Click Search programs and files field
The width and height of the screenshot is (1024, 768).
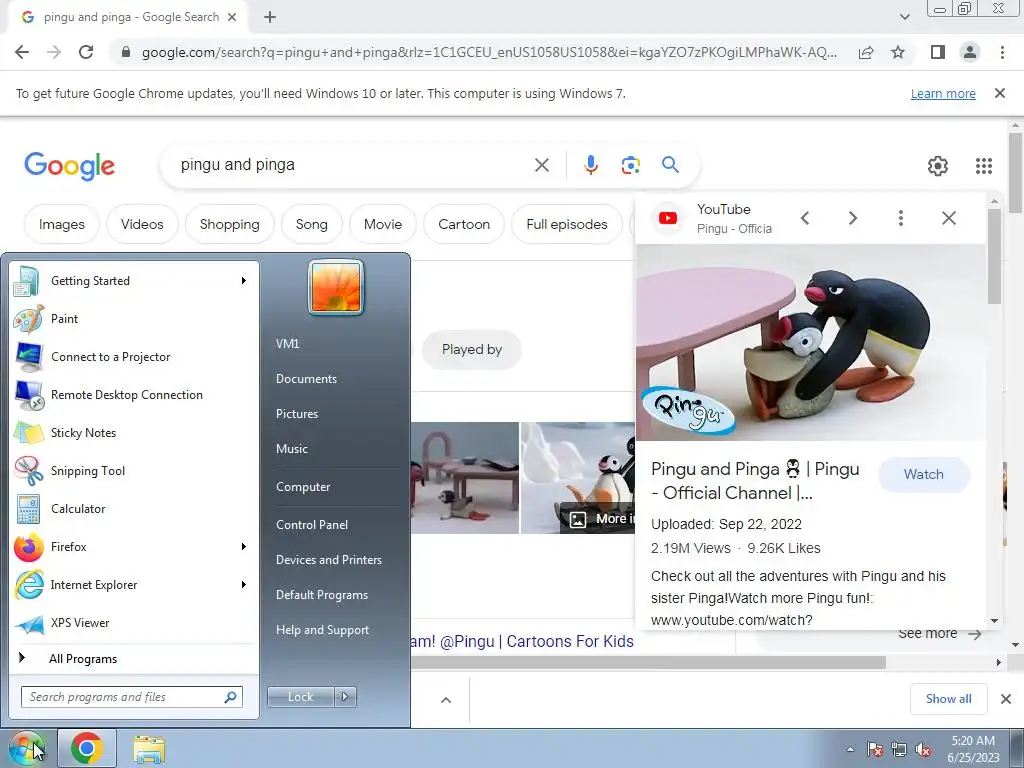[132, 697]
